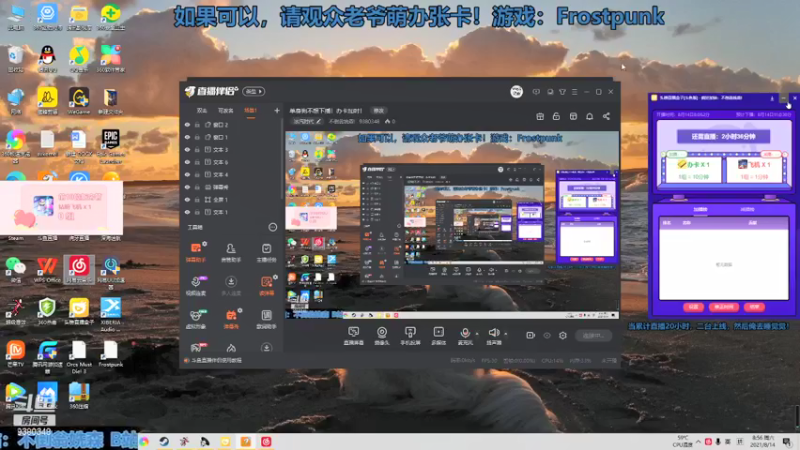Viewport: 800px width, 450px height.
Task: Open the 主播任务 streamer tasks checklist tool
Action: coord(266,252)
